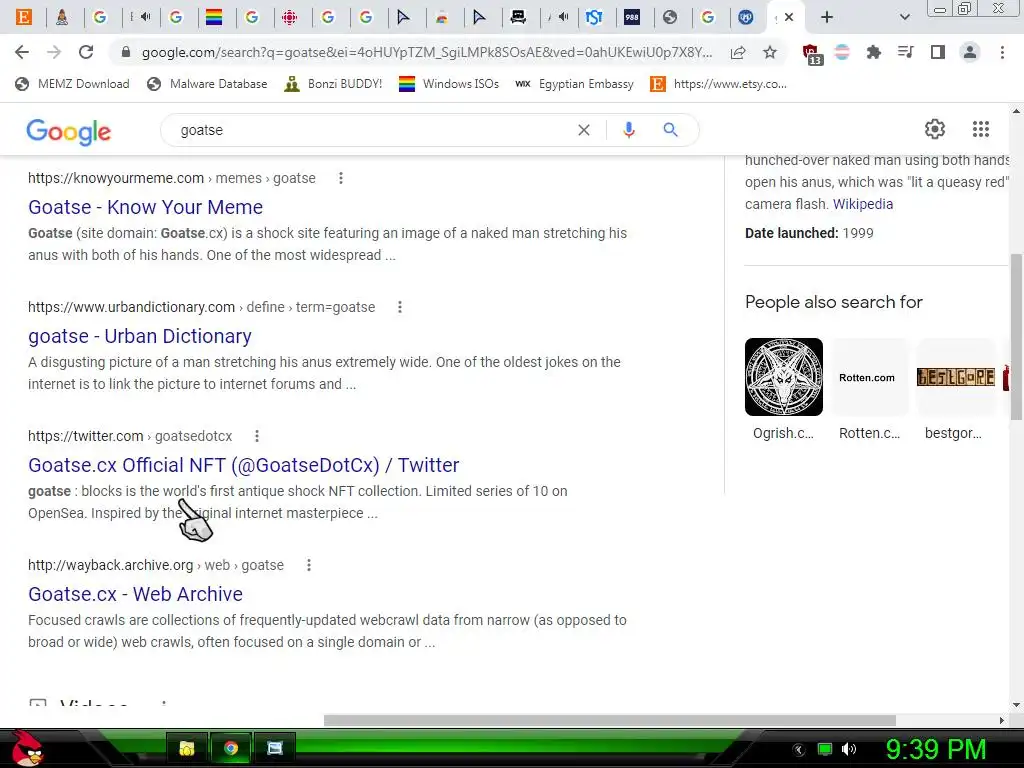Click the scroll-right arrow on horizontal scrollbar

tap(1002, 720)
